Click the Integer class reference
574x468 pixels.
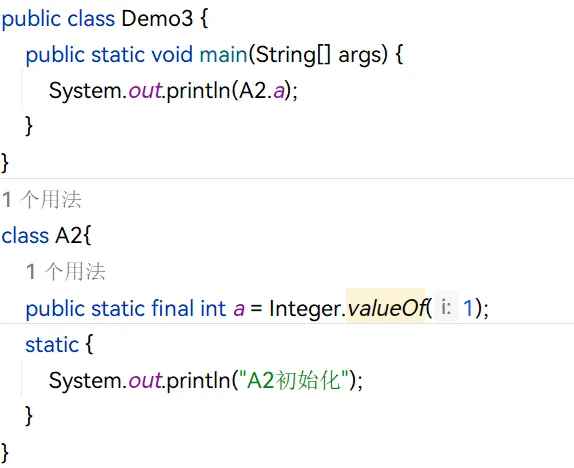tap(305, 308)
